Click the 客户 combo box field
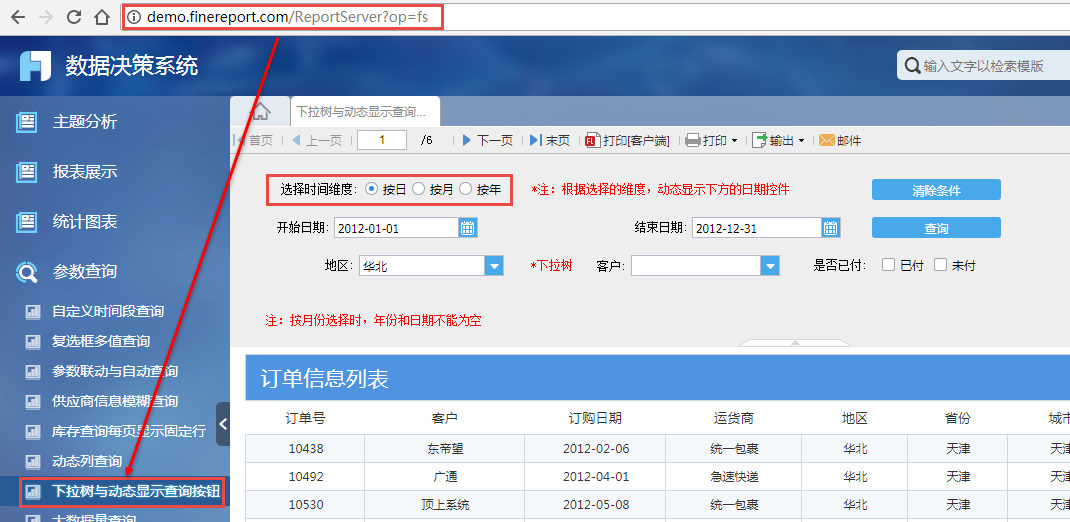The height and width of the screenshot is (522, 1070). click(x=696, y=266)
